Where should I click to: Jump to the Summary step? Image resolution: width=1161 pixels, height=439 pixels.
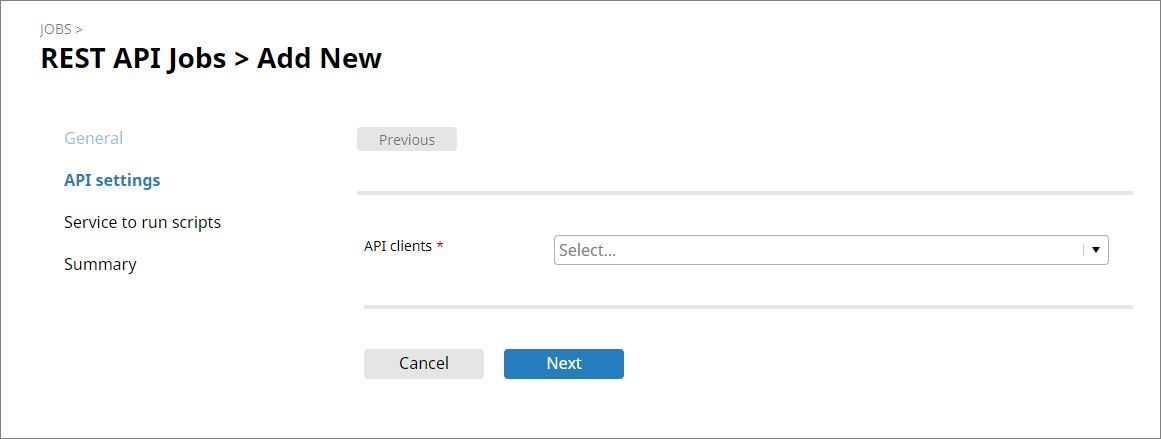click(x=100, y=264)
